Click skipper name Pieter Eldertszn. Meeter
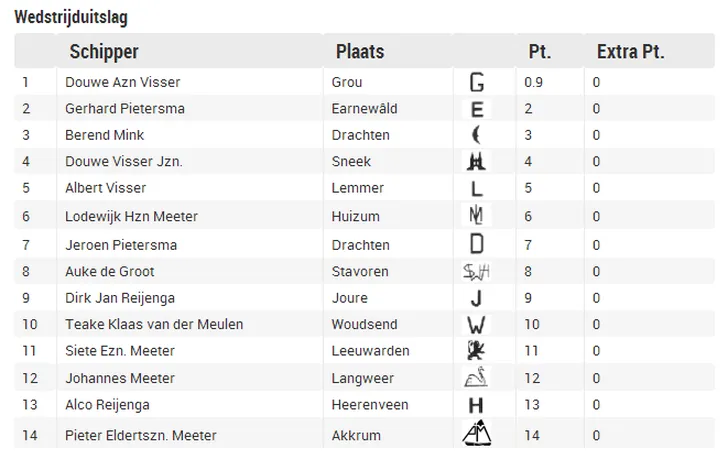This screenshot has height=459, width=728. [141, 435]
